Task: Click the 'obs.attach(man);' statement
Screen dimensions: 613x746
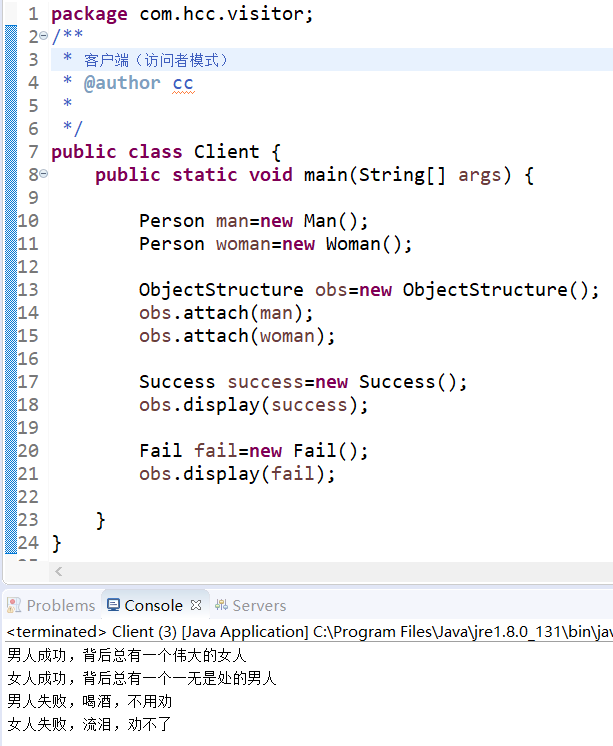Action: point(226,313)
